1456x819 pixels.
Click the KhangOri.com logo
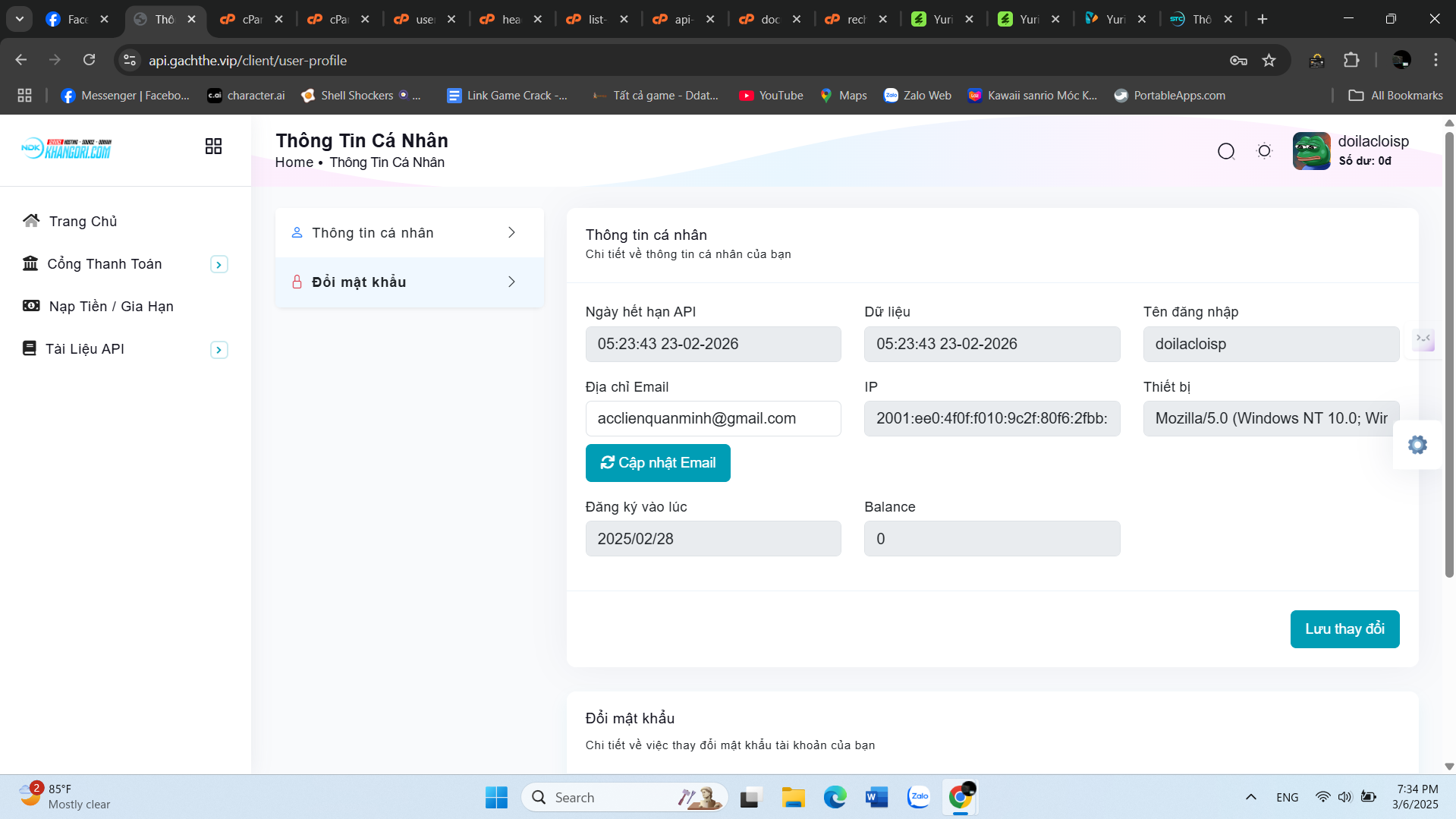click(x=67, y=149)
